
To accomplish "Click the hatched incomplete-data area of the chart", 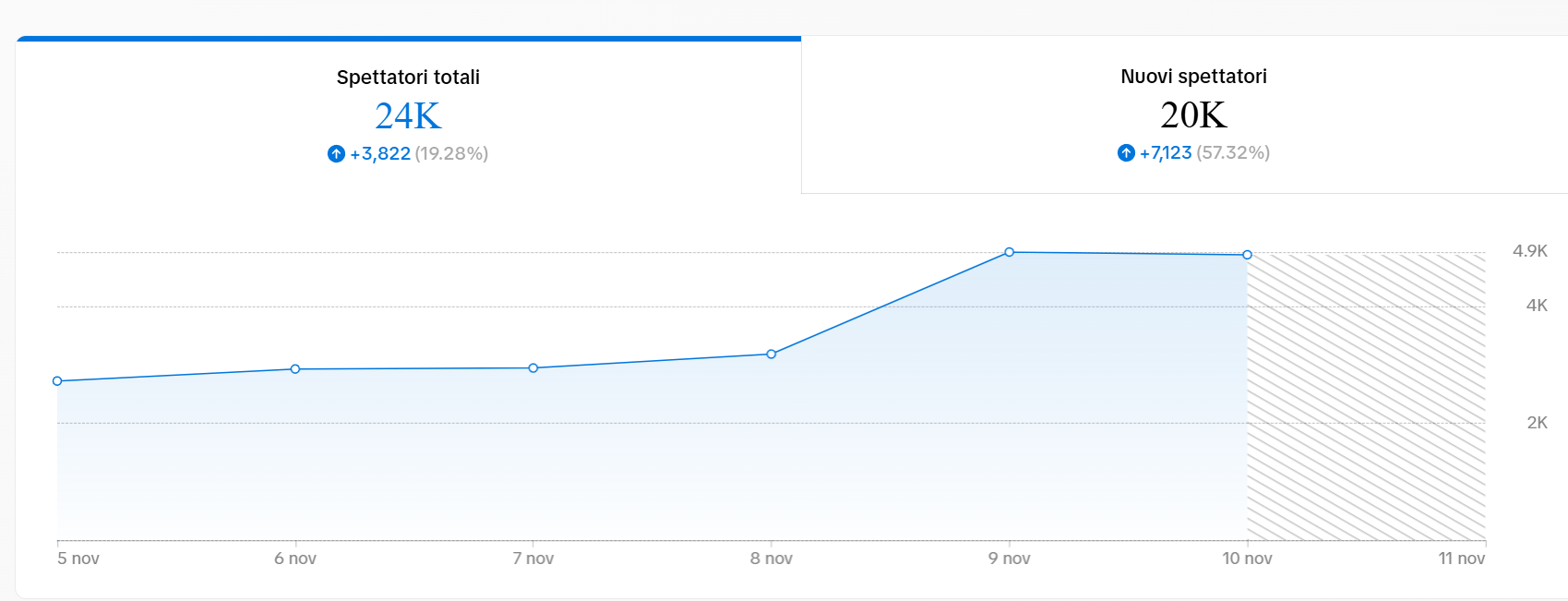I will (1366, 397).
